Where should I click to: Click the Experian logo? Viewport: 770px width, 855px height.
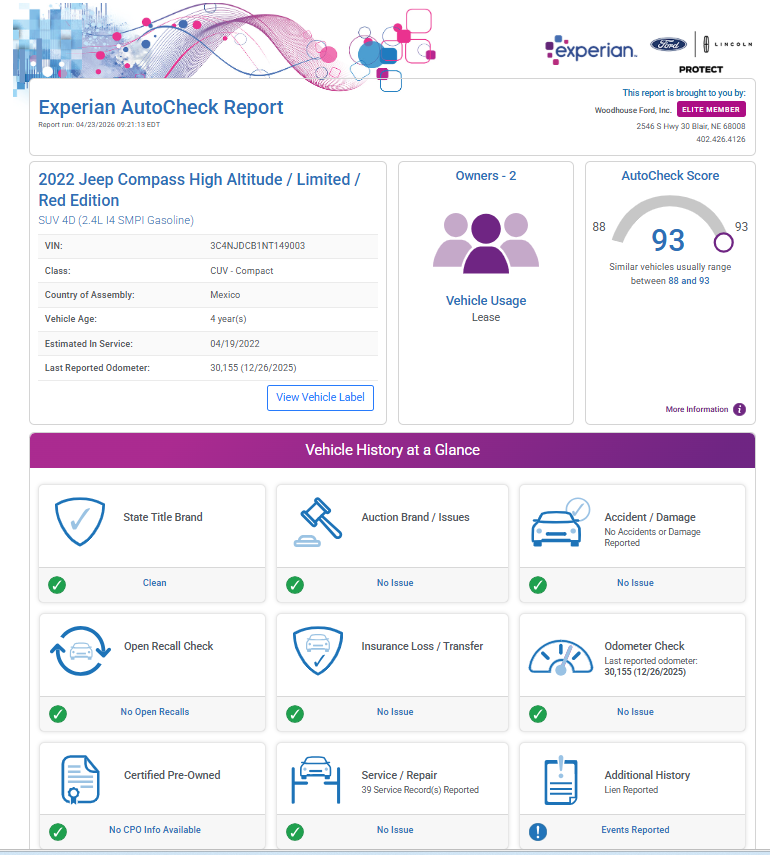click(591, 50)
